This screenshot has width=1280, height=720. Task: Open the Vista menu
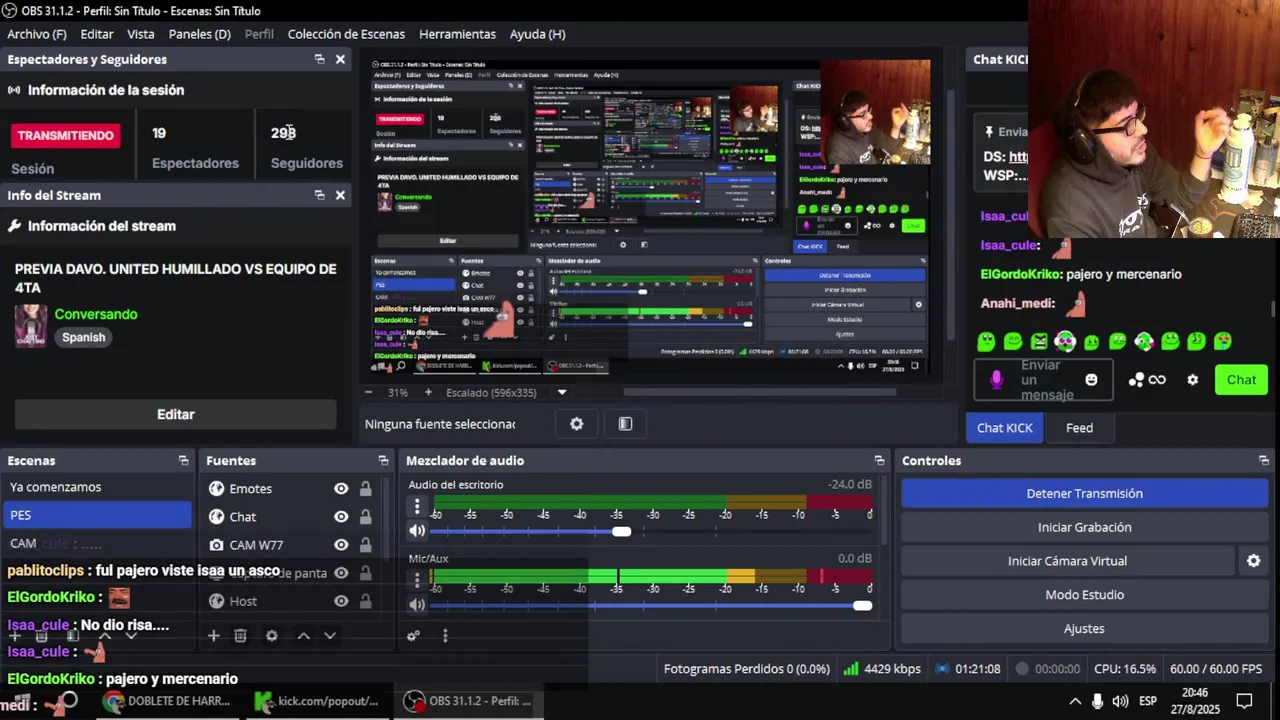pos(141,34)
